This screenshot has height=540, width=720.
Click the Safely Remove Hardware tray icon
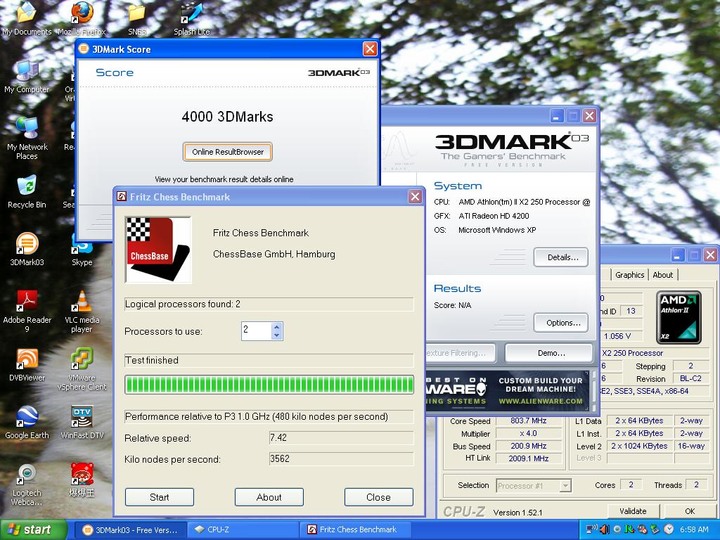click(656, 529)
